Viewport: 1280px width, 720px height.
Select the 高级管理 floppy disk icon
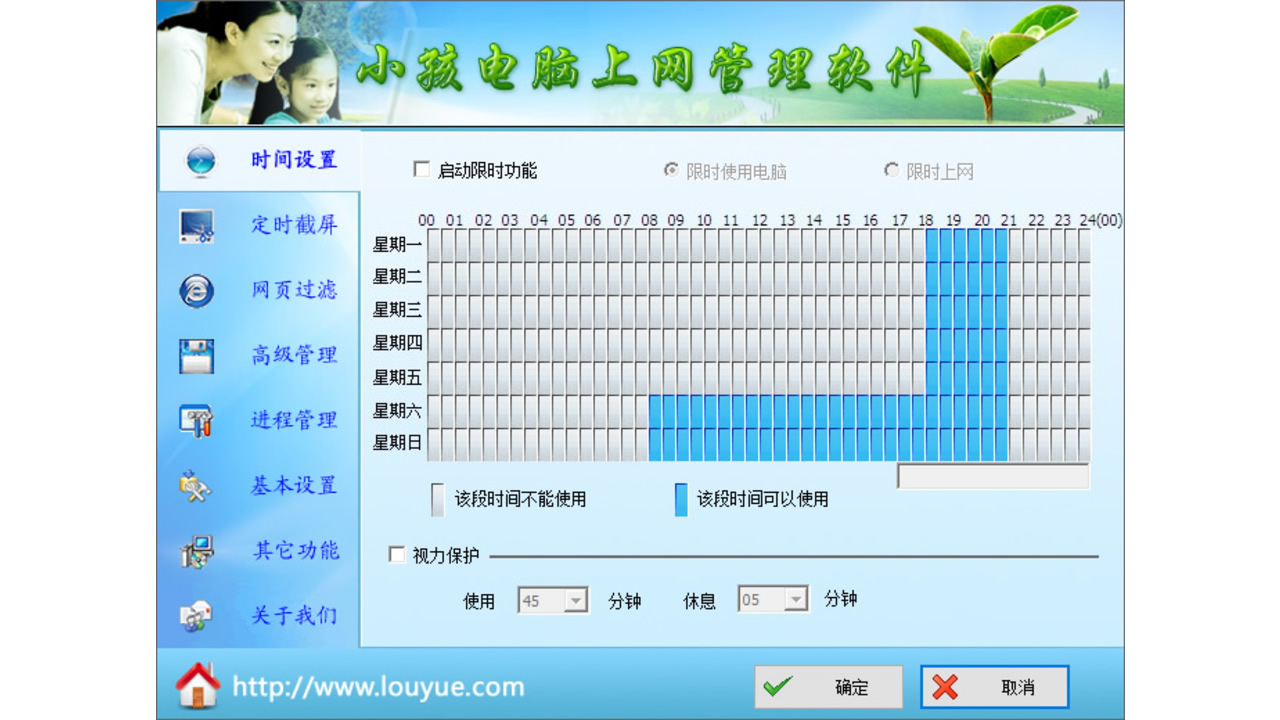coord(196,356)
